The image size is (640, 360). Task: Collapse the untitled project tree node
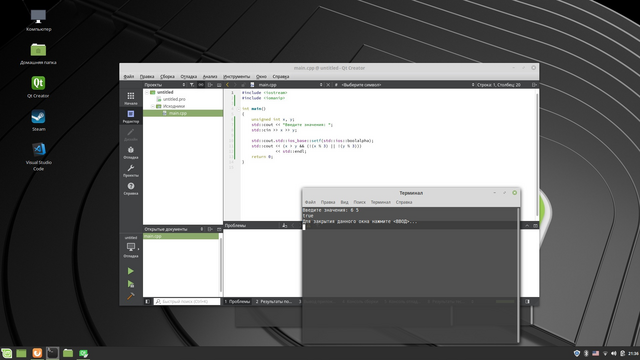(x=147, y=92)
